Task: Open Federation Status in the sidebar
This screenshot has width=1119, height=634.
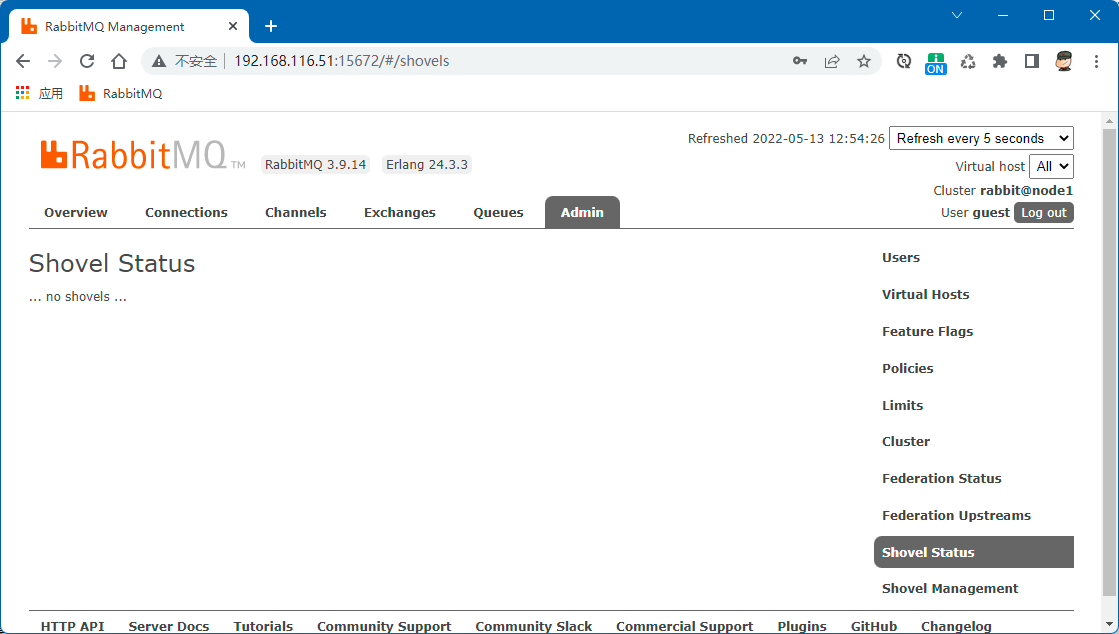Action: coord(941,478)
